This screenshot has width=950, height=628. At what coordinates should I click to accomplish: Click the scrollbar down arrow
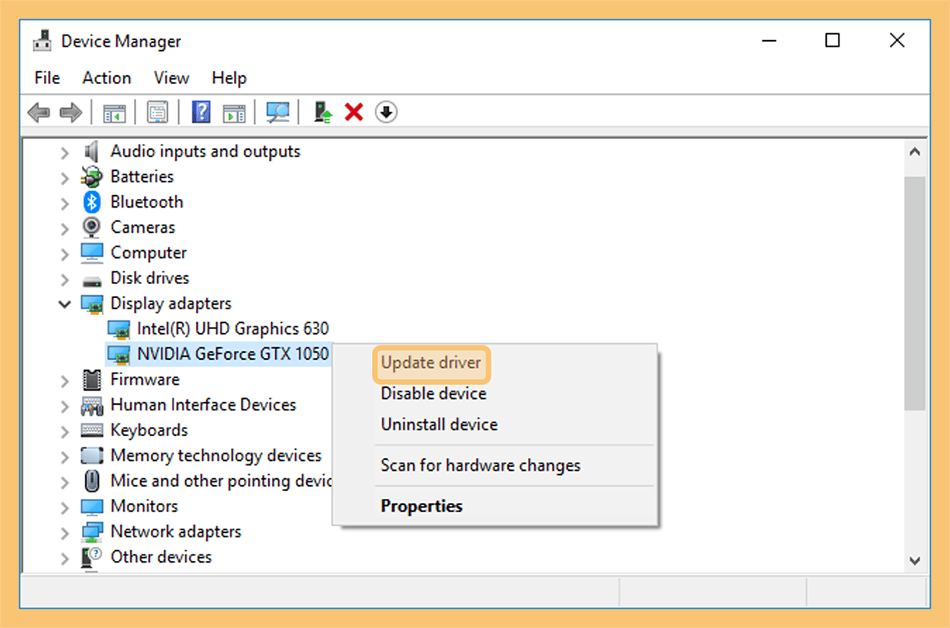(x=915, y=561)
